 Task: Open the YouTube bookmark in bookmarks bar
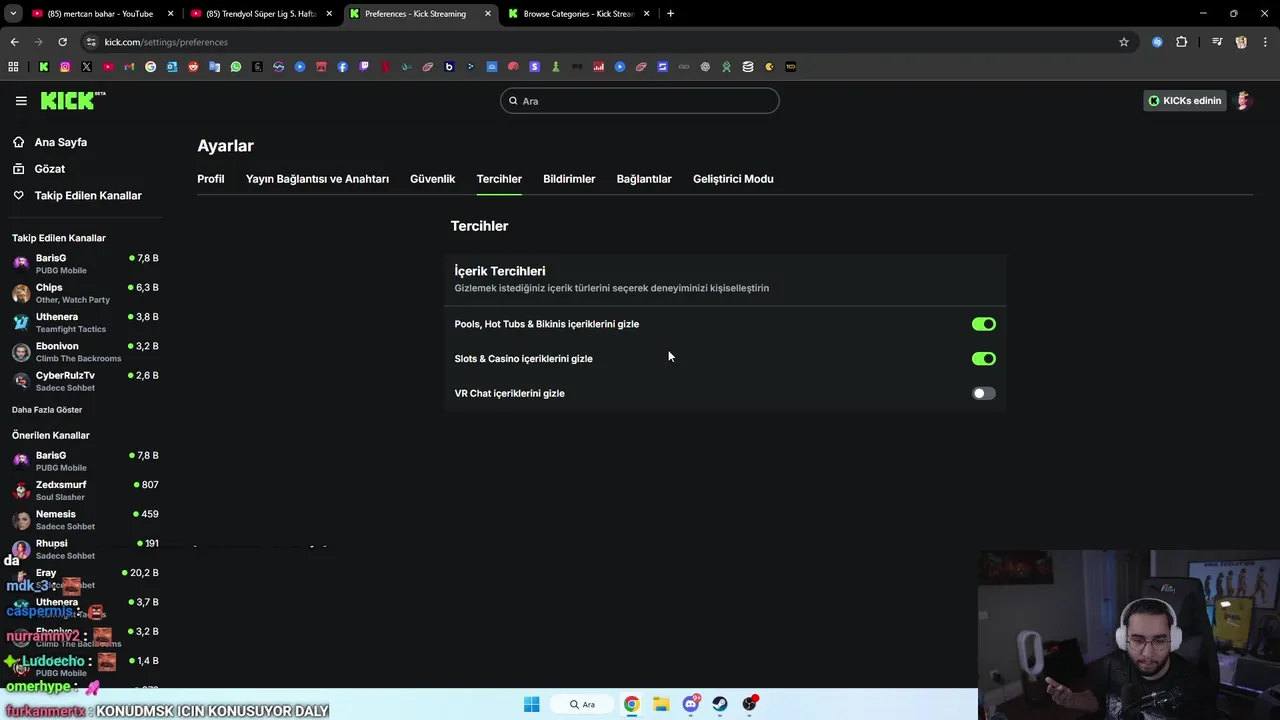point(108,67)
